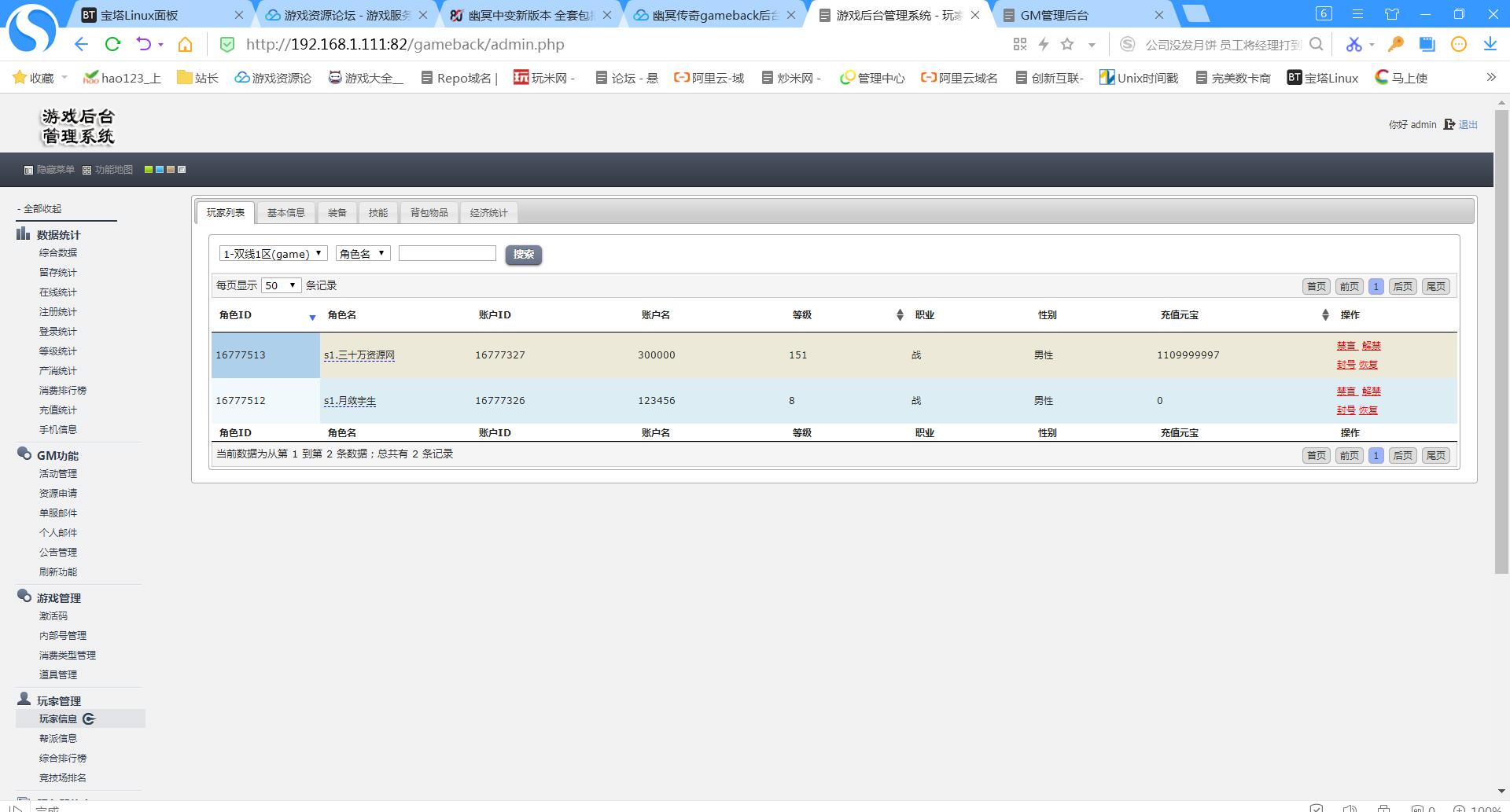Switch to the 背包物品 tab
Image resolution: width=1510 pixels, height=812 pixels.
pyautogui.click(x=429, y=213)
